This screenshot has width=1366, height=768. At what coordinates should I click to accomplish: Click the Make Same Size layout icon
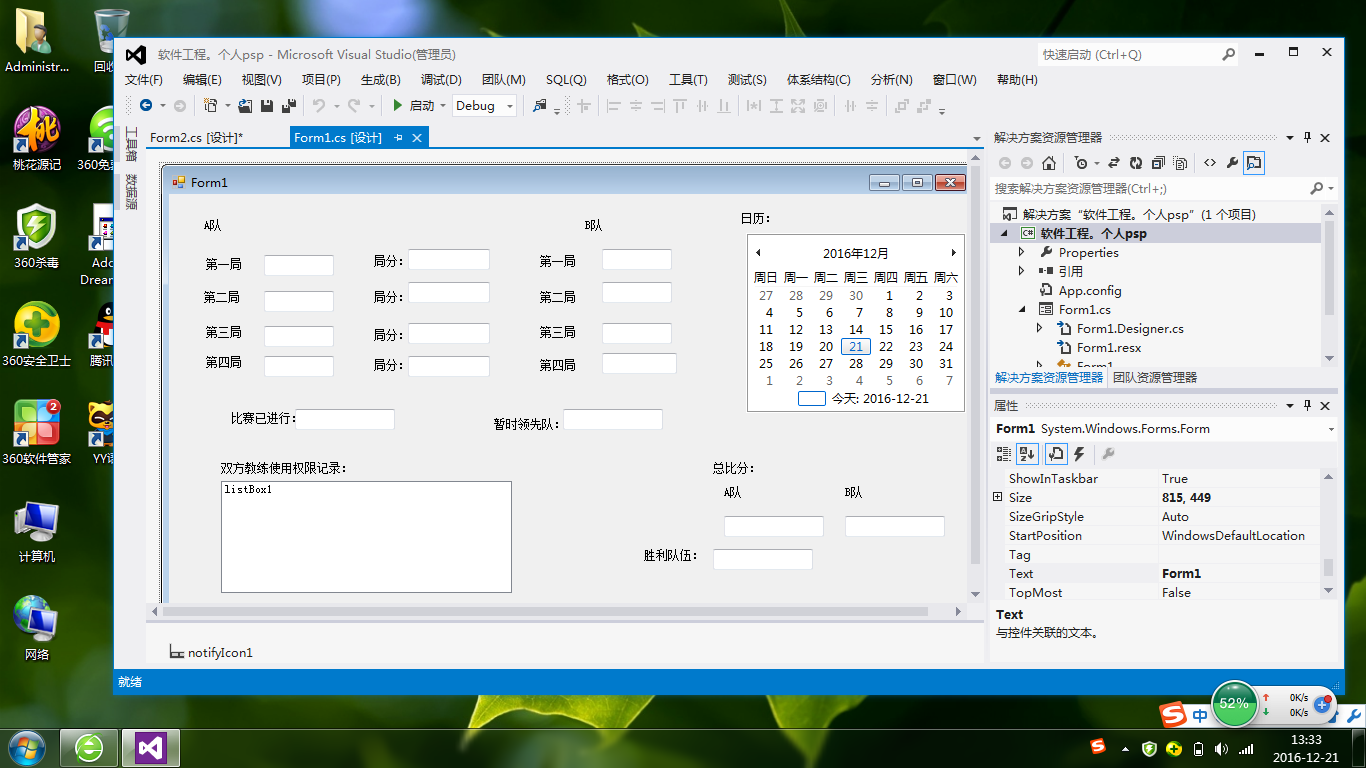pyautogui.click(x=797, y=106)
